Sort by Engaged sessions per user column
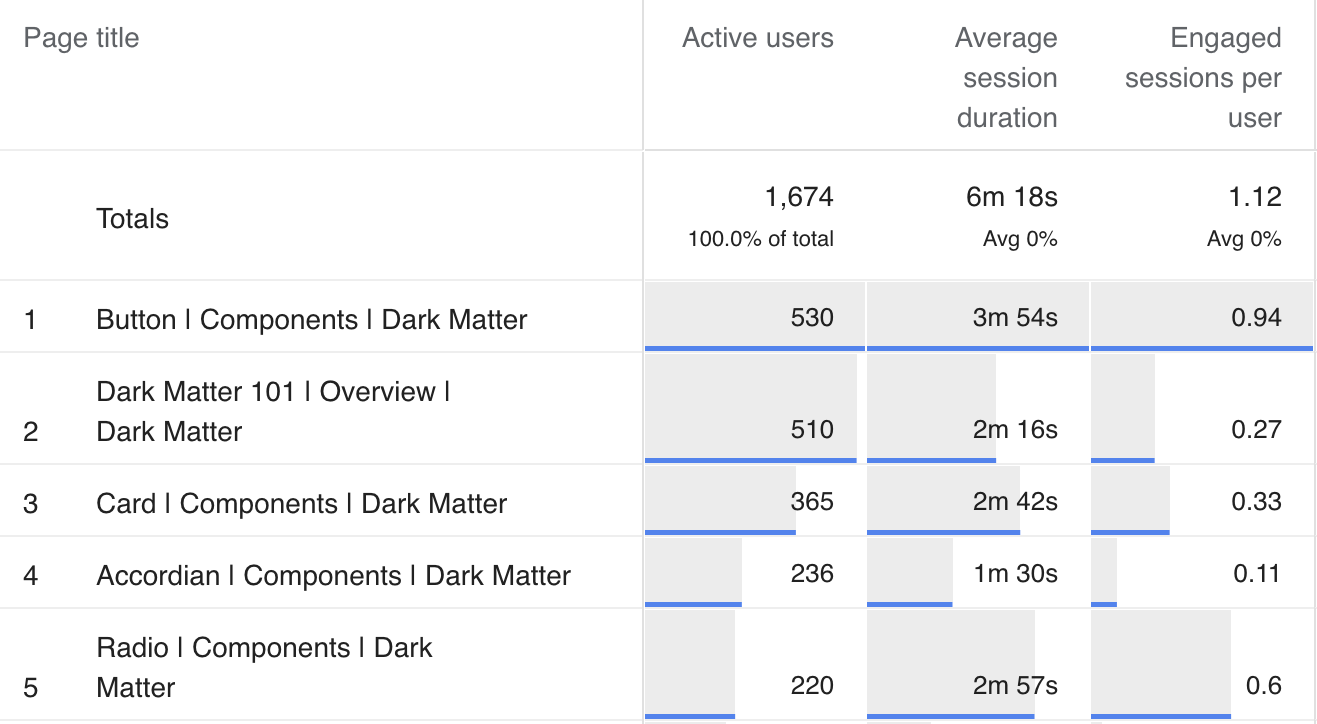This screenshot has height=724, width=1317. pyautogui.click(x=1224, y=78)
